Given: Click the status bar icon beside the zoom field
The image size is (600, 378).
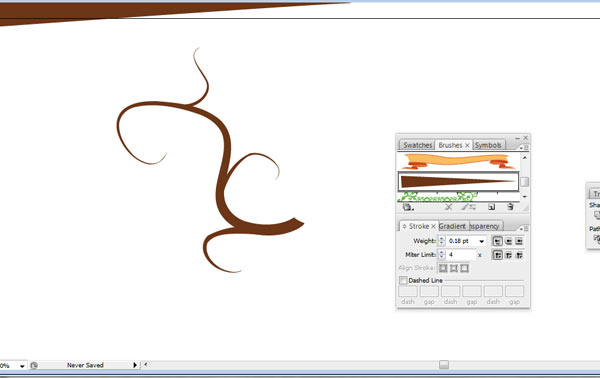Looking at the screenshot, I should pyautogui.click(x=34, y=365).
